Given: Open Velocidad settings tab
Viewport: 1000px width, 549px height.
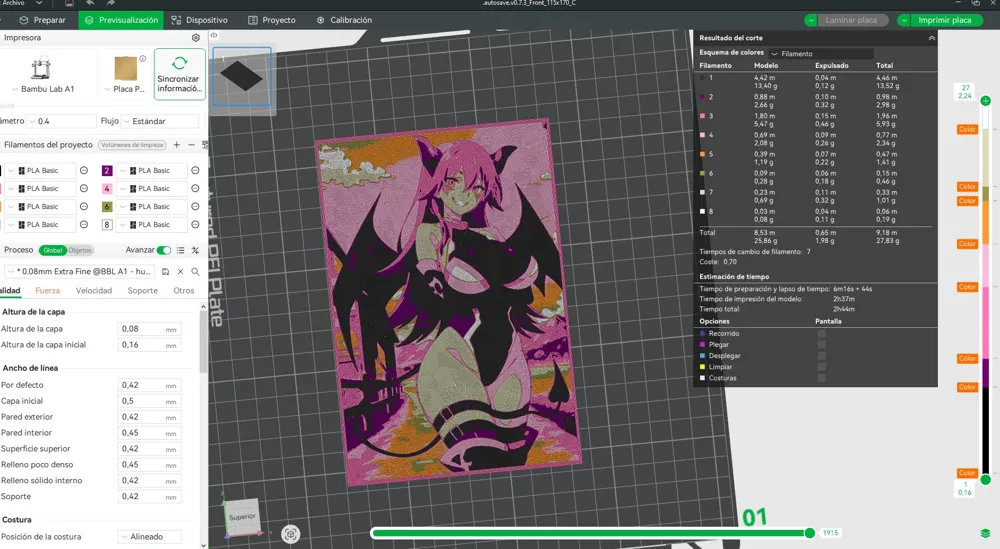Looking at the screenshot, I should pos(94,291).
